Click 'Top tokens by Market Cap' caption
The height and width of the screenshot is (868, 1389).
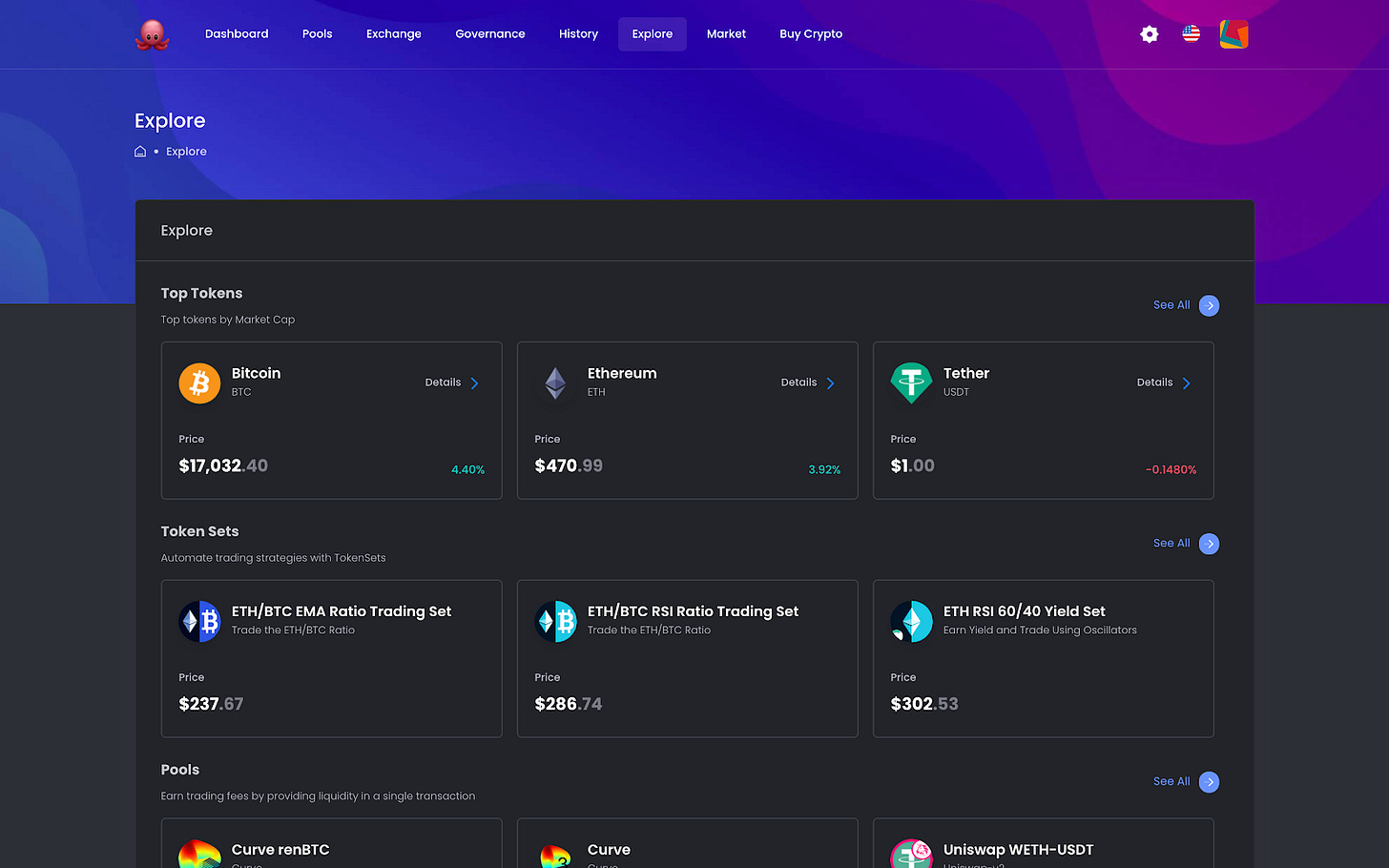point(228,320)
